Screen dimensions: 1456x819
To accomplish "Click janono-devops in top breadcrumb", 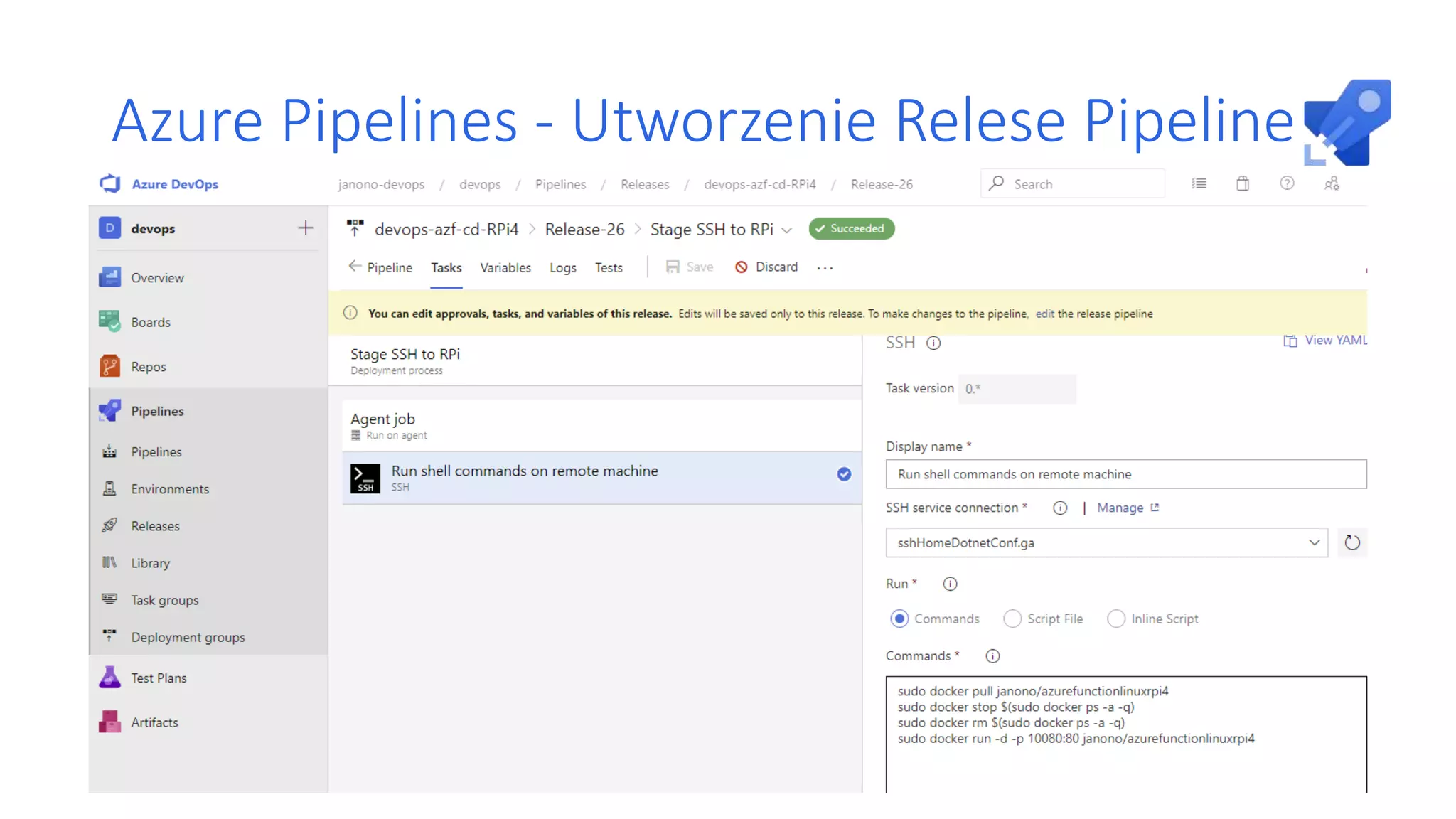I will pos(381,184).
